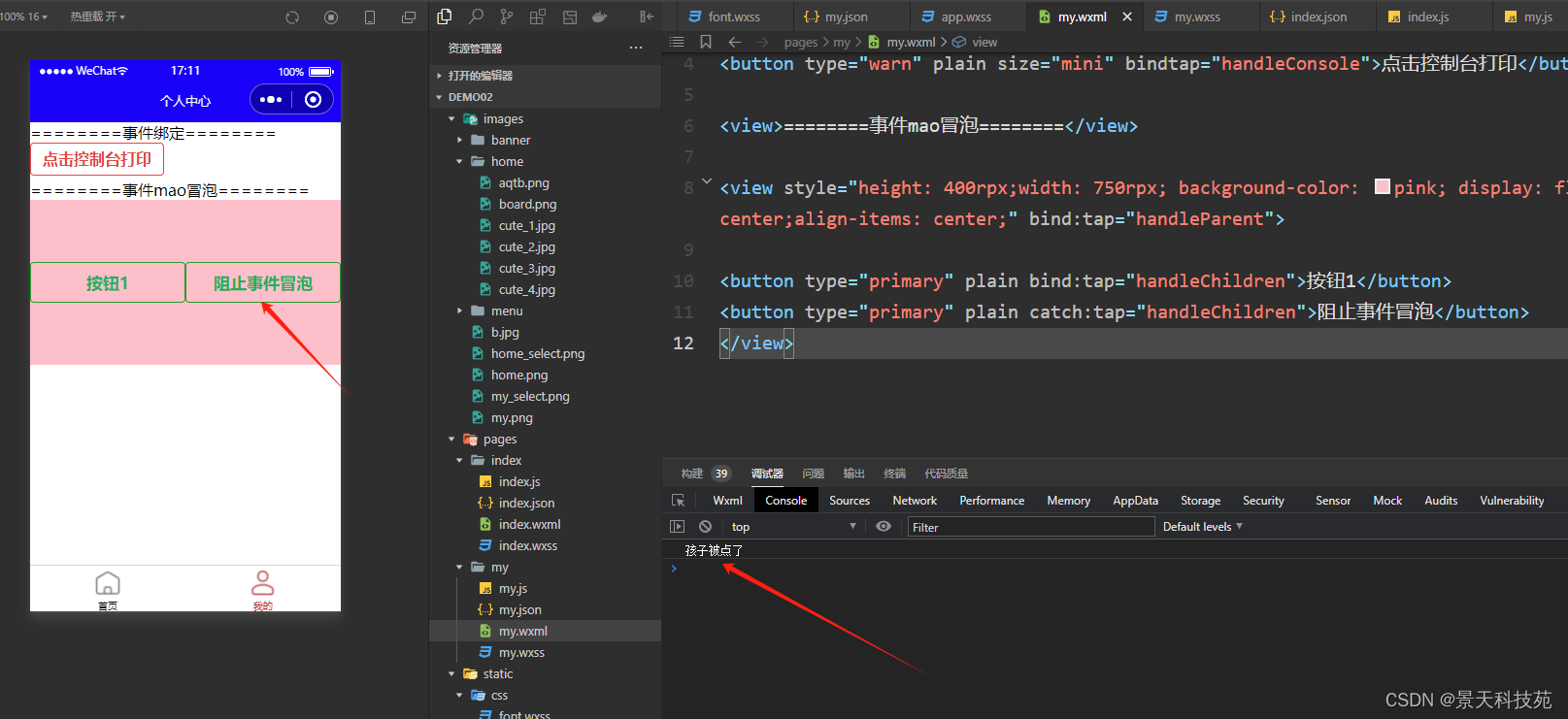Open the Sources devtools tab

tap(850, 501)
